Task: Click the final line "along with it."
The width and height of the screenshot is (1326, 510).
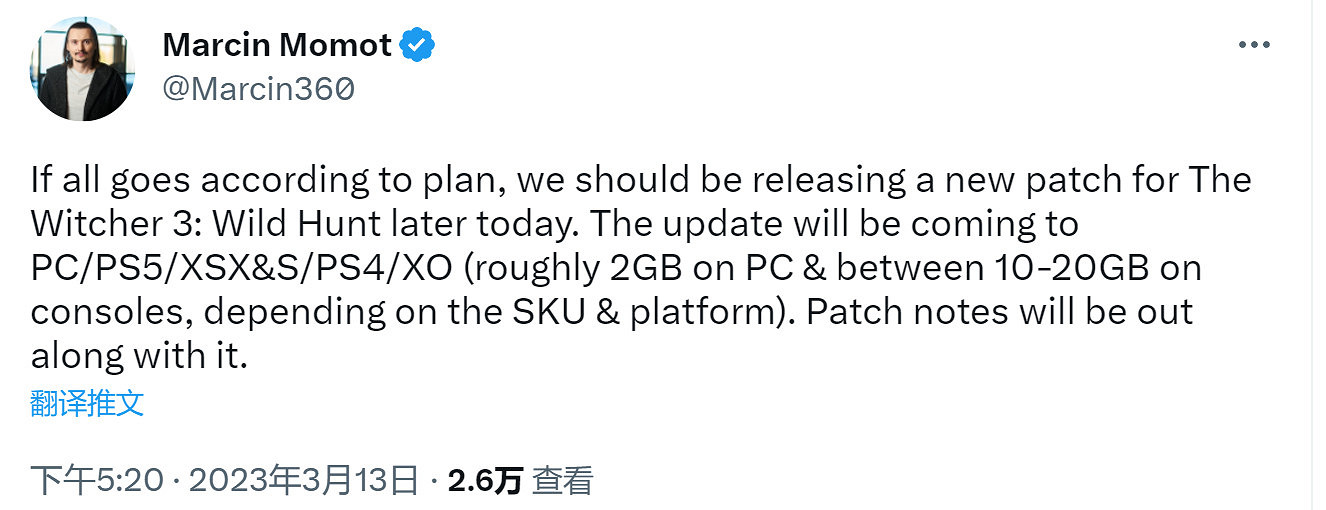Action: click(x=138, y=356)
